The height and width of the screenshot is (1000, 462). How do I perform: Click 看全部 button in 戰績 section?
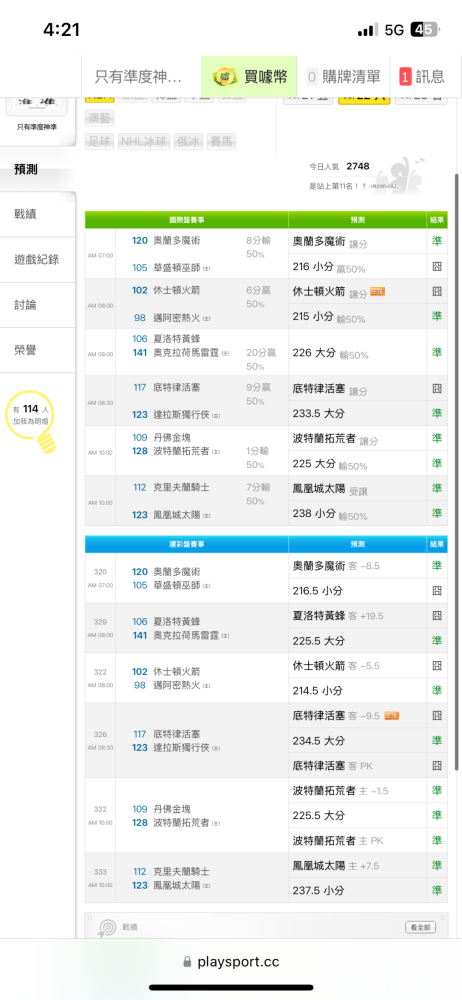(x=421, y=927)
